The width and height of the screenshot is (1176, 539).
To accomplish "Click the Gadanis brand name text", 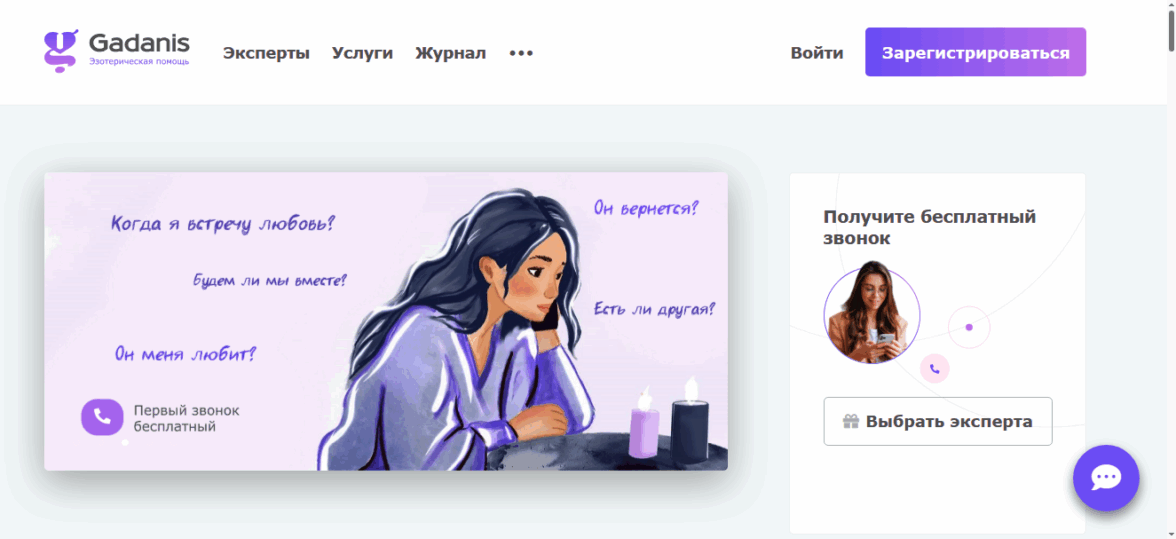I will [140, 42].
